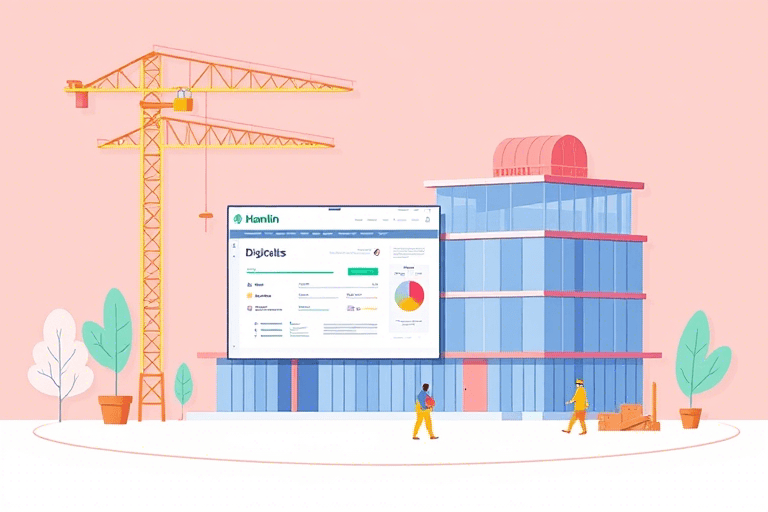Open notifications via the bell icon
Image resolution: width=768 pixels, height=512 pixels.
coord(427,219)
